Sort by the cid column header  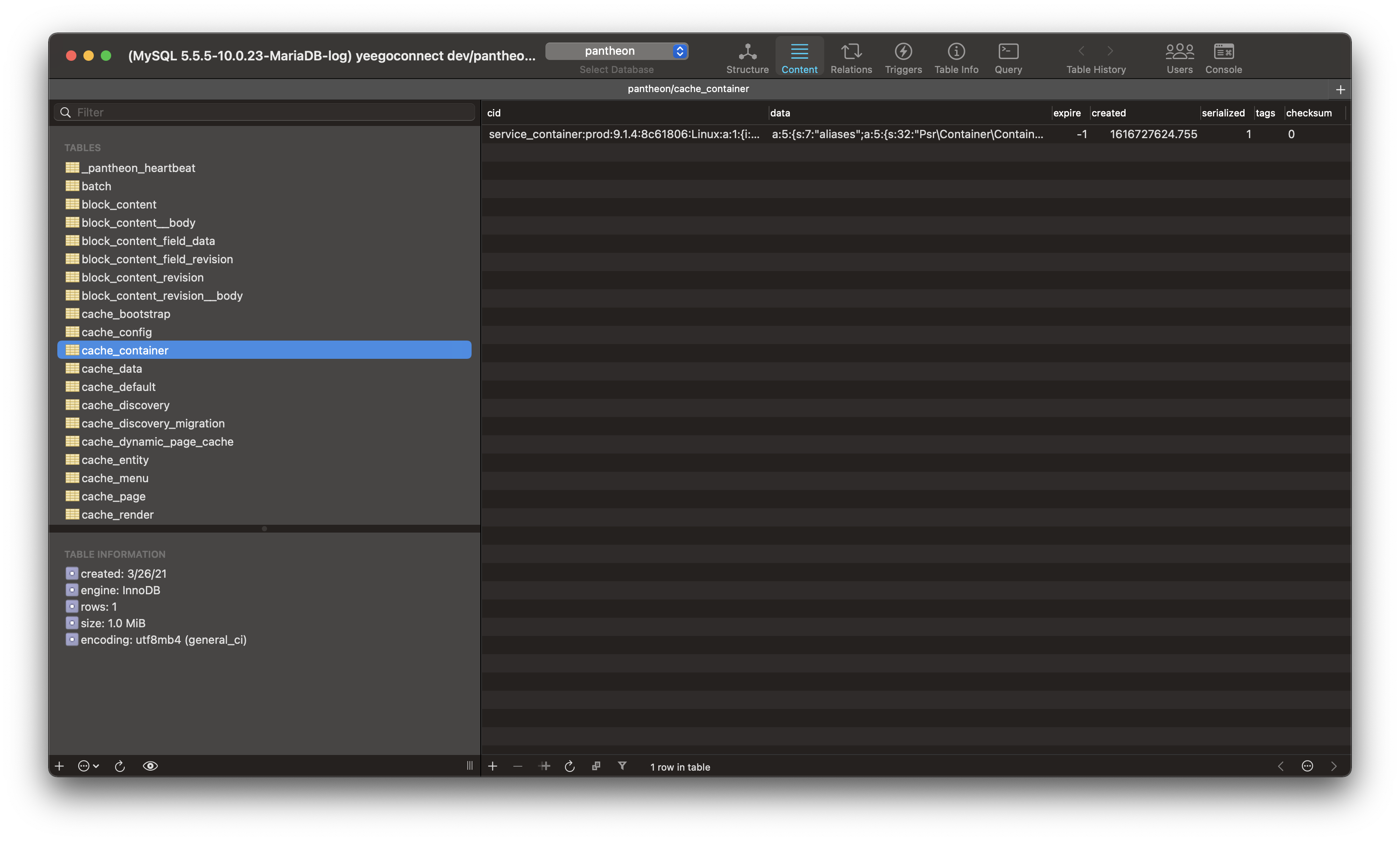coord(625,113)
